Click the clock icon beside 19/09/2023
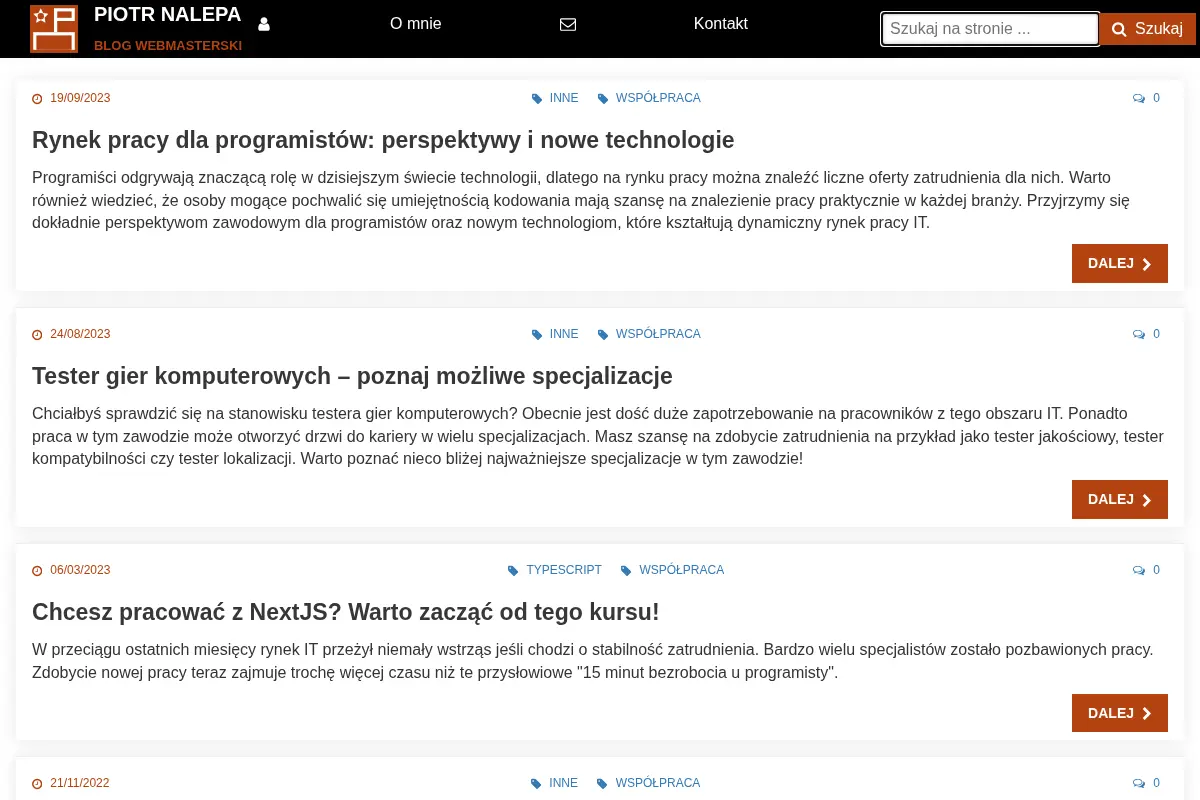Screen dimensions: 1200x800 [38, 98]
